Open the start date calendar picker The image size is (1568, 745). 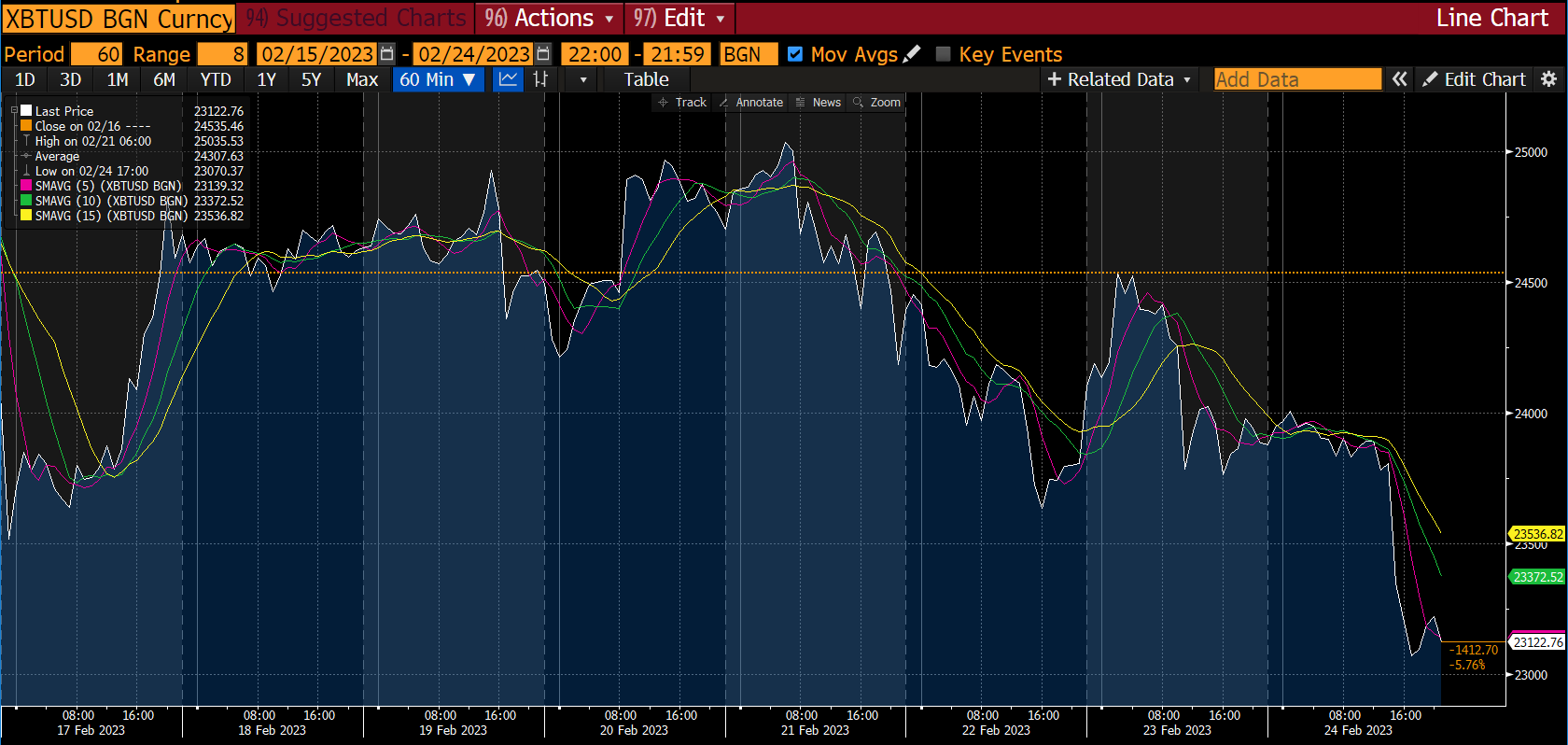point(387,54)
